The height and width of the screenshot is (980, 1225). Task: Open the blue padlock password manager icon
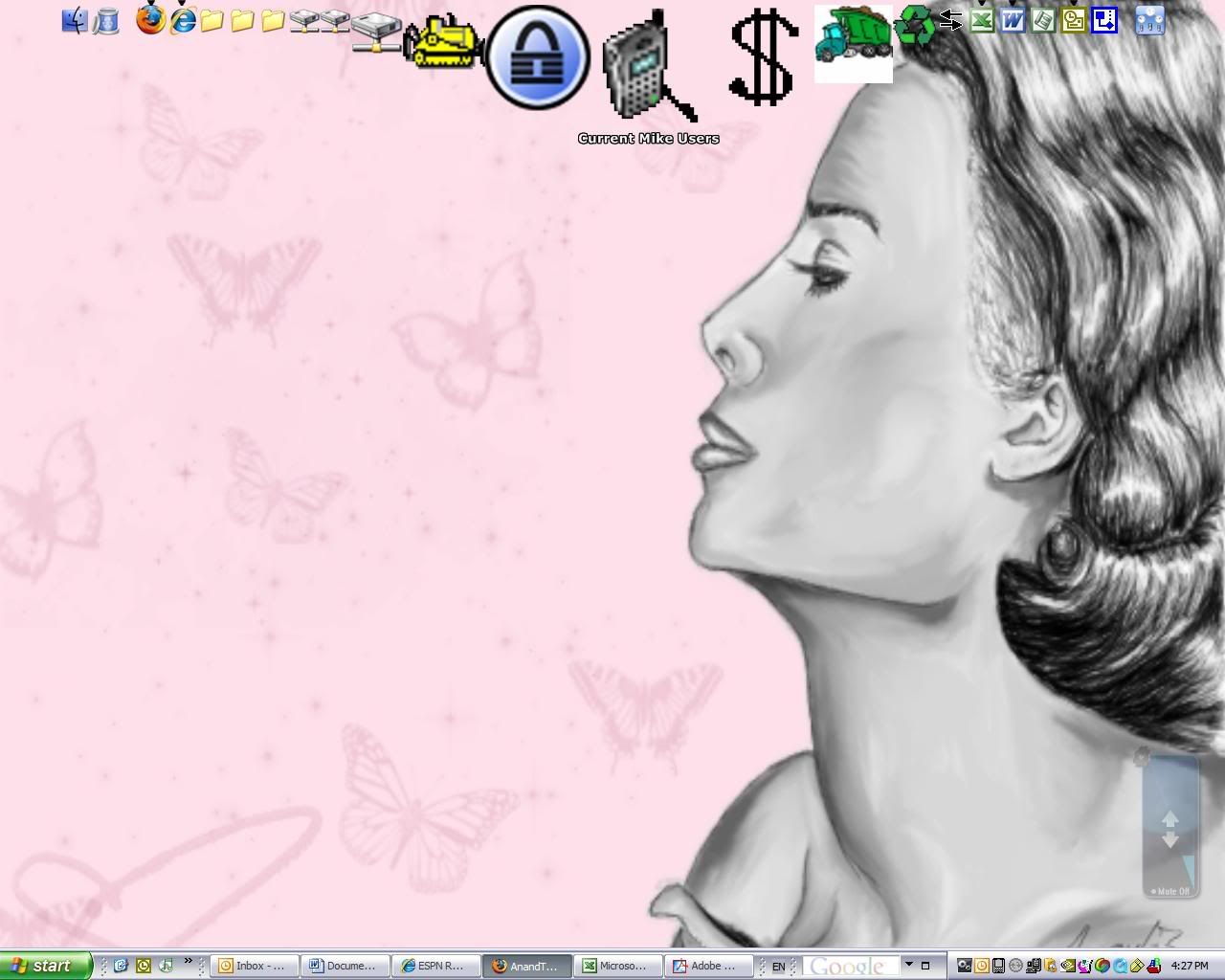[537, 57]
